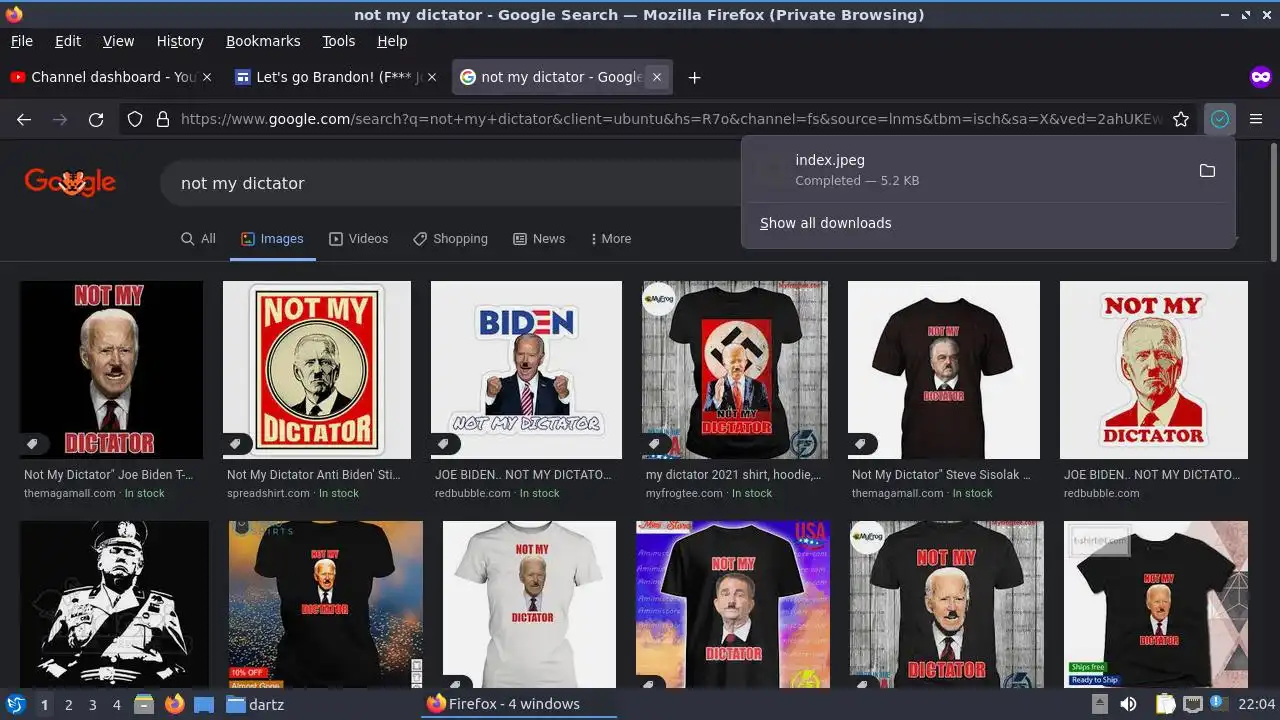Click tray expander arrow in taskbar
The height and width of the screenshot is (720, 1280).
tap(1099, 704)
